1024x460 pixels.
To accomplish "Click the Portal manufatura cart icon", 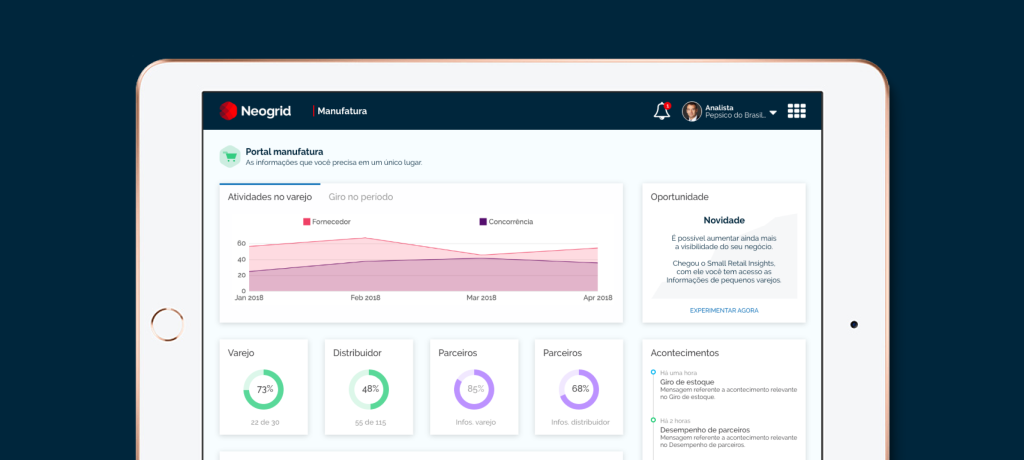I will pyautogui.click(x=230, y=156).
